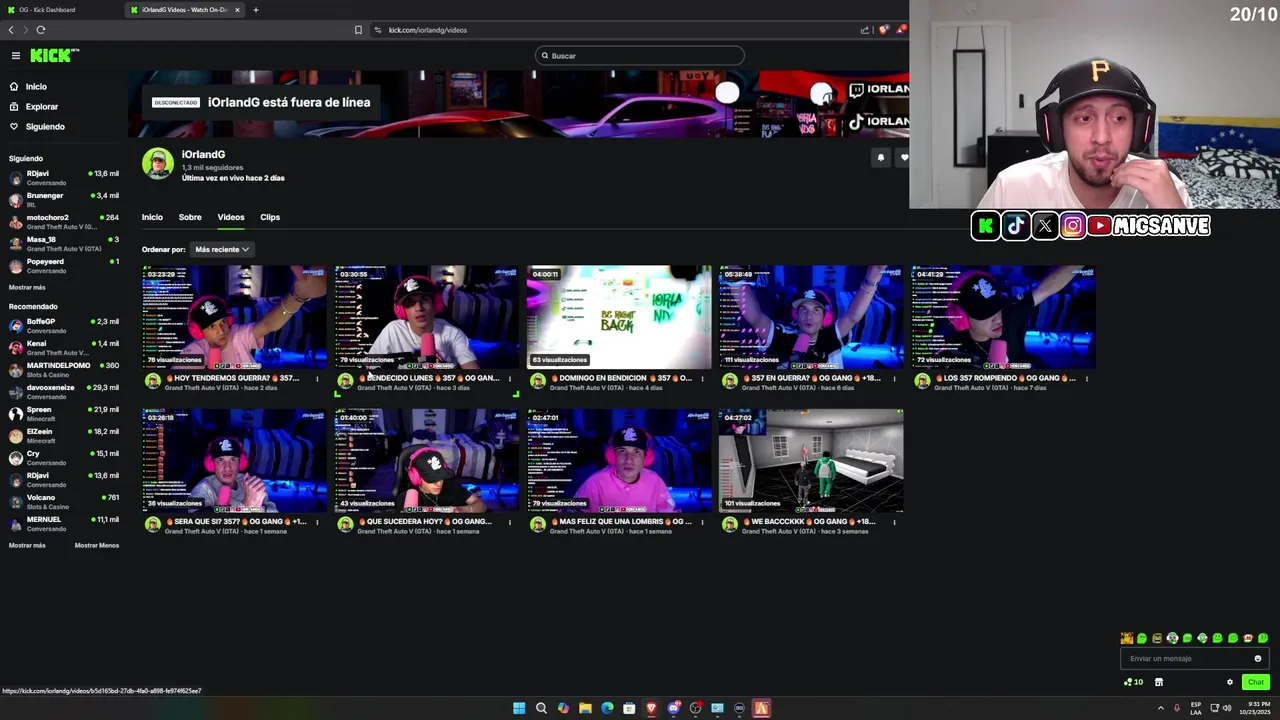Click the share icon in address bar
Viewport: 1280px width, 720px height.
865,30
